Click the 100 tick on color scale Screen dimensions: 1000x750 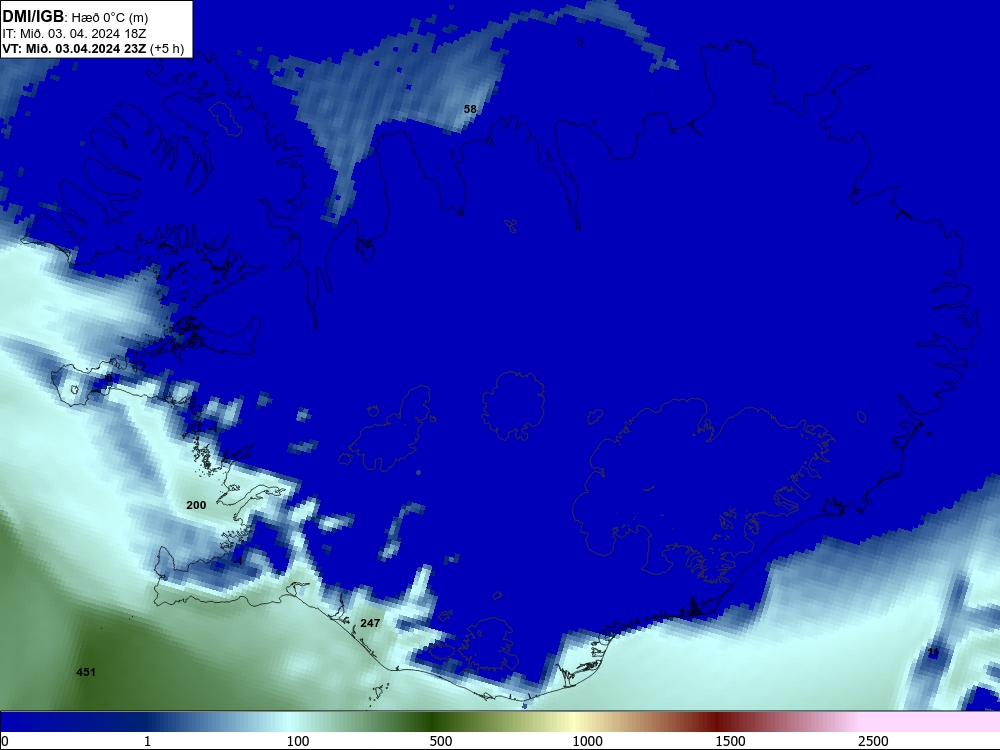(298, 741)
